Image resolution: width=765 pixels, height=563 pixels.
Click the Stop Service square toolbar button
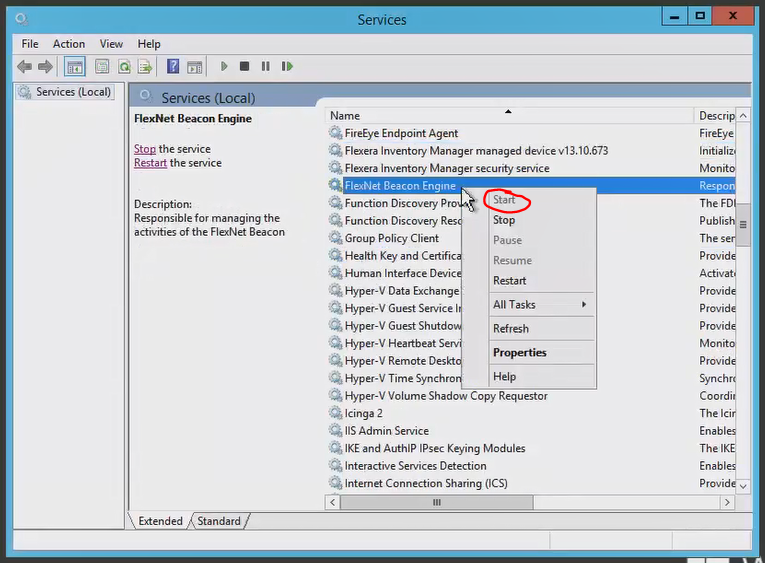click(x=244, y=66)
